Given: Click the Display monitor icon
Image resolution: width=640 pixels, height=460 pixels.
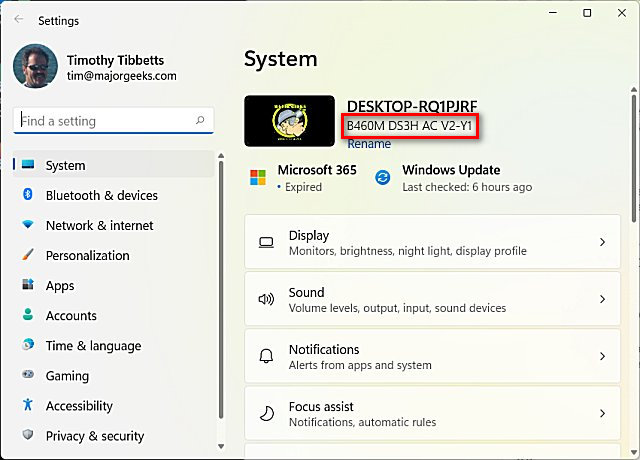Looking at the screenshot, I should pyautogui.click(x=266, y=242).
